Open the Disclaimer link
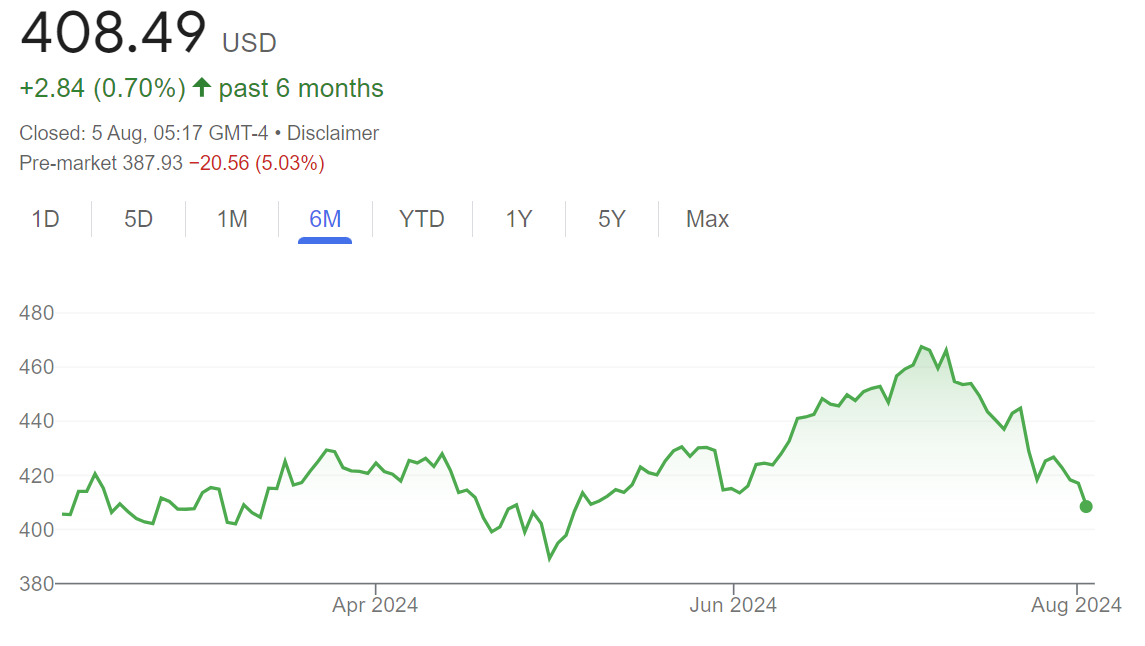1145x646 pixels. (x=333, y=133)
